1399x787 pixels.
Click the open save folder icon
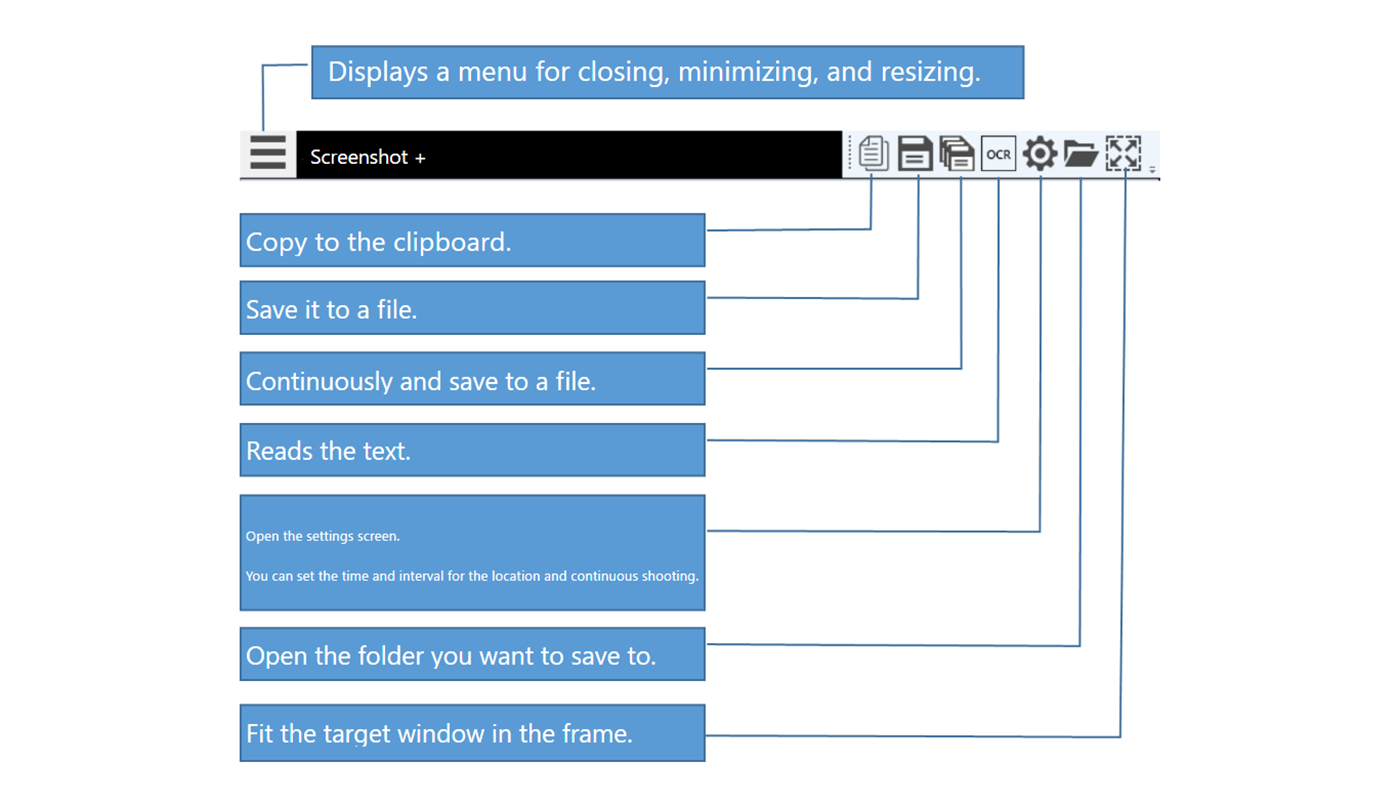click(x=1080, y=154)
